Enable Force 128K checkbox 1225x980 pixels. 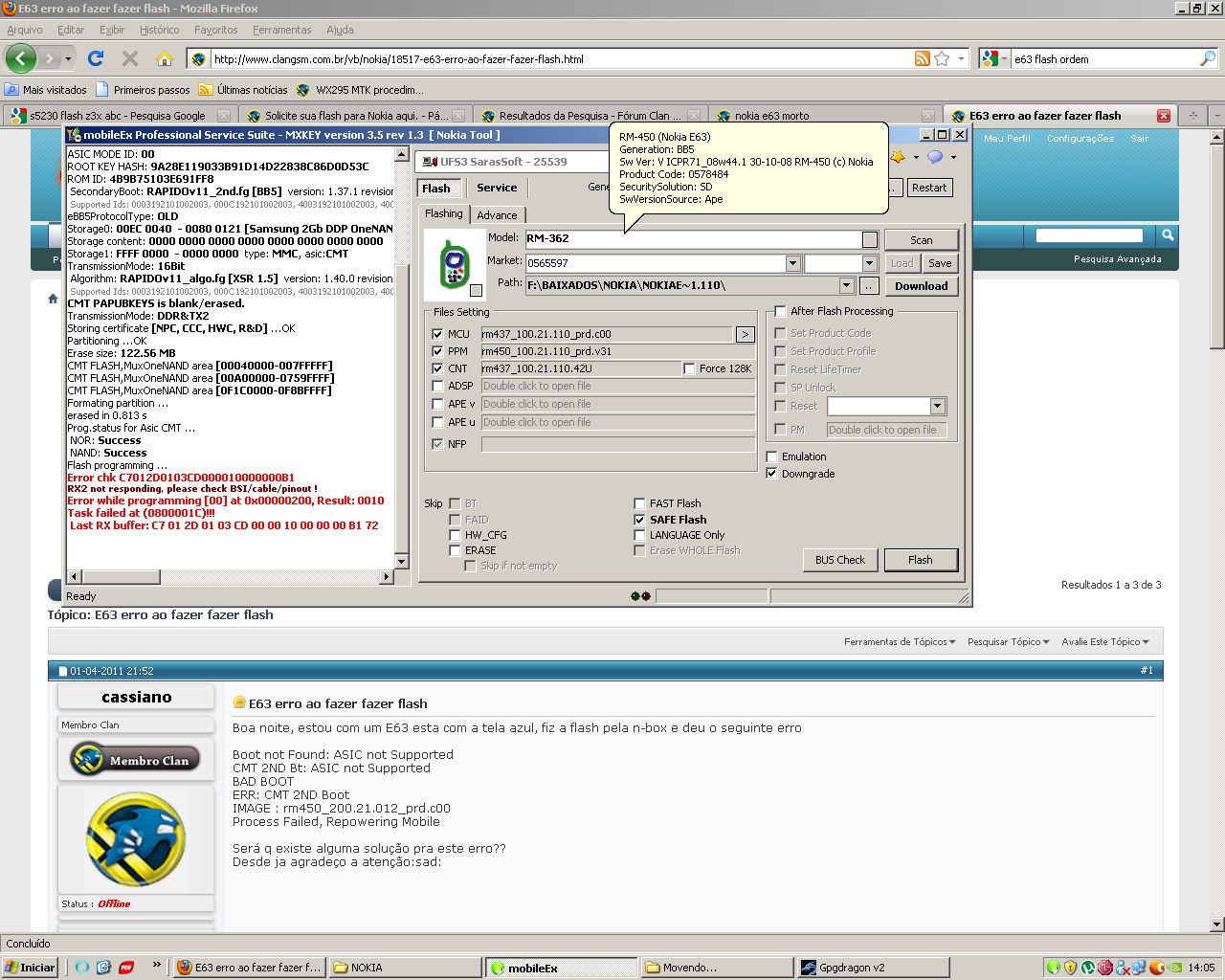click(689, 368)
